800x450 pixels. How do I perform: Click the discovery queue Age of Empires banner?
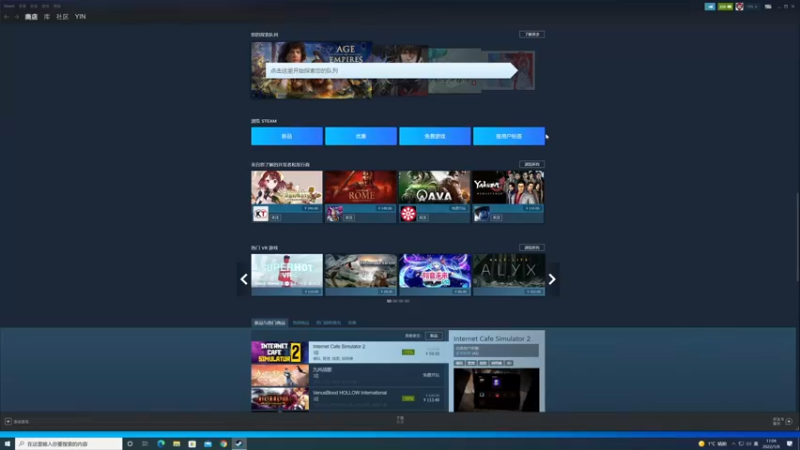point(311,70)
